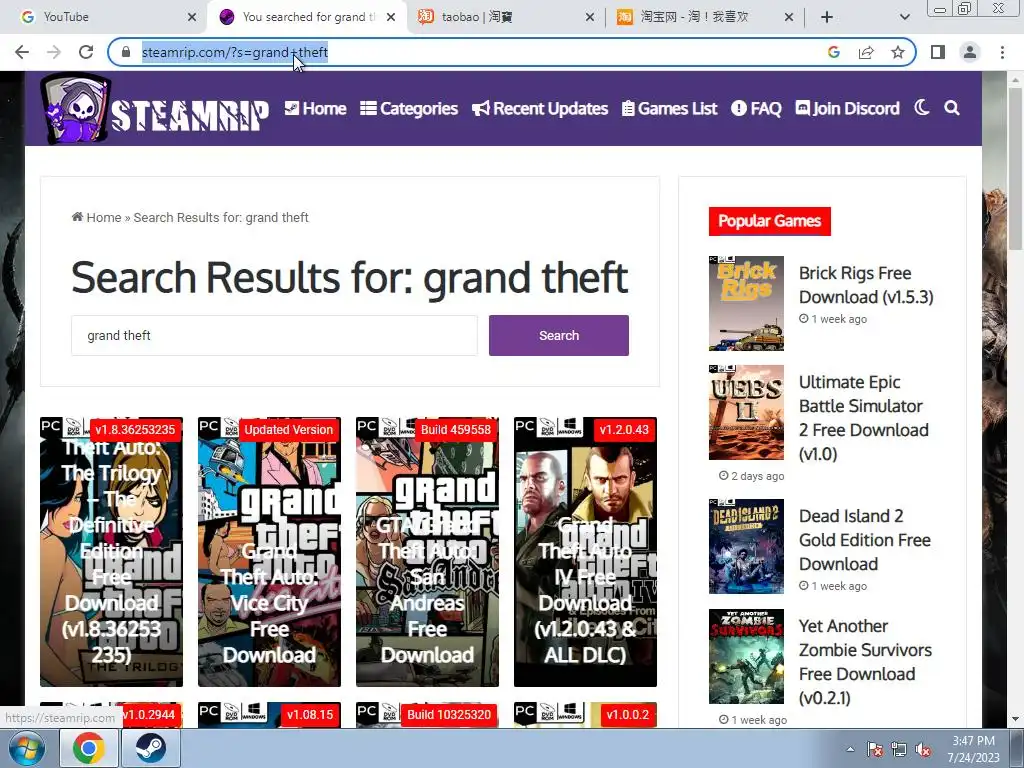Open the Categories menu
Image resolution: width=1024 pixels, height=768 pixels.
coord(409,108)
